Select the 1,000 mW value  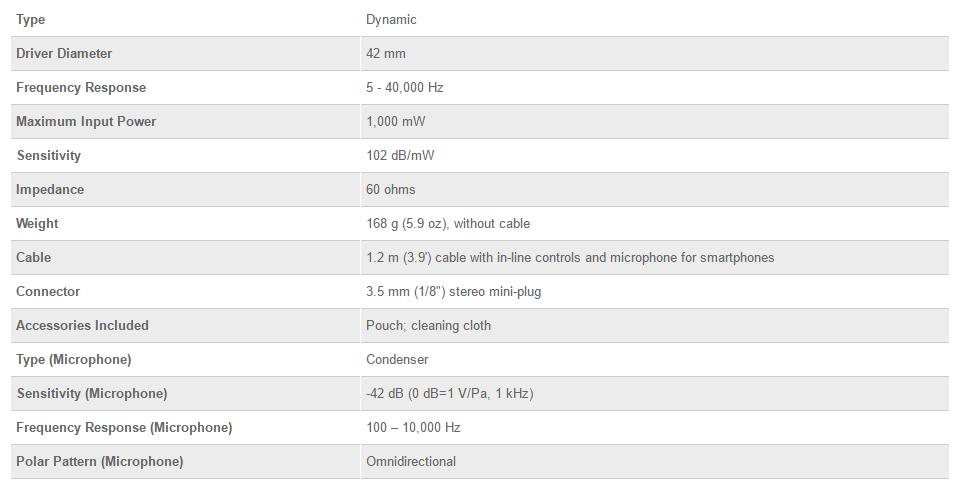395,122
